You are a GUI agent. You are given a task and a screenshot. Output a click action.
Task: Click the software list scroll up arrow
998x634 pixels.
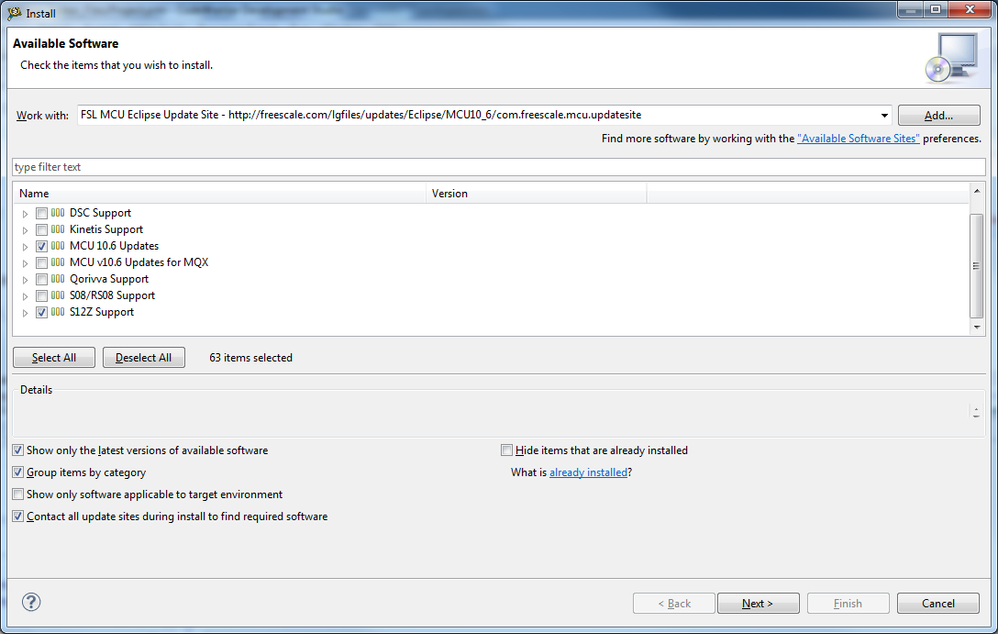[x=976, y=191]
